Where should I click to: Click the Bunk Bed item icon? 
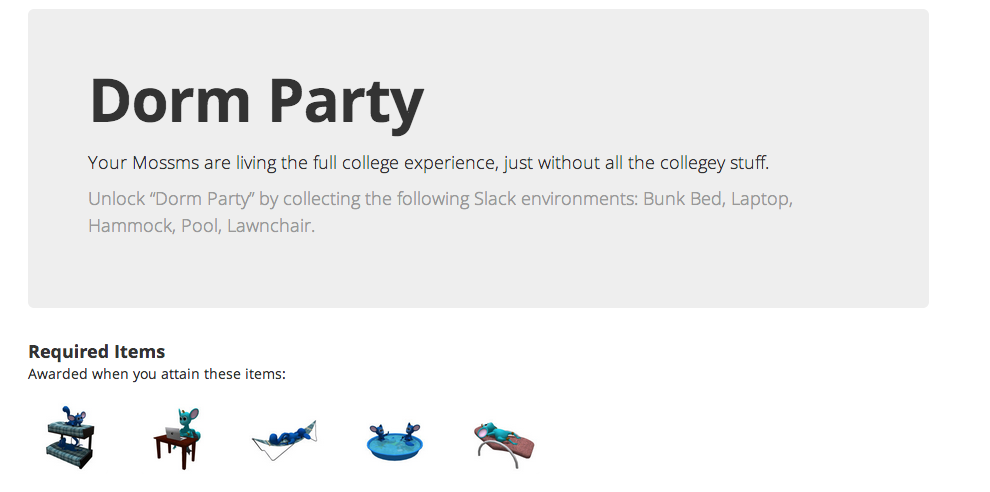coord(70,437)
